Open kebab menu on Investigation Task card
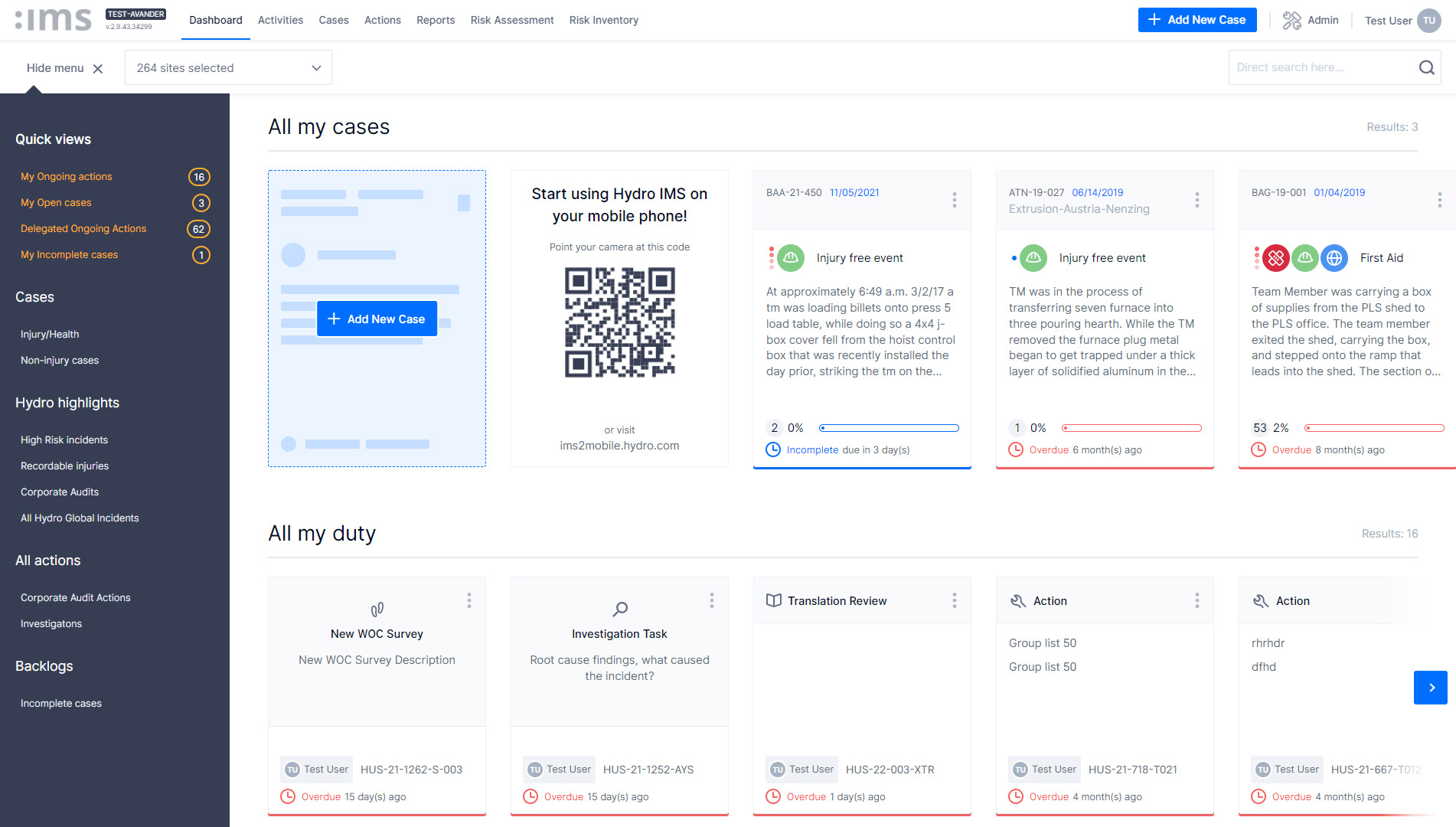 pos(711,600)
